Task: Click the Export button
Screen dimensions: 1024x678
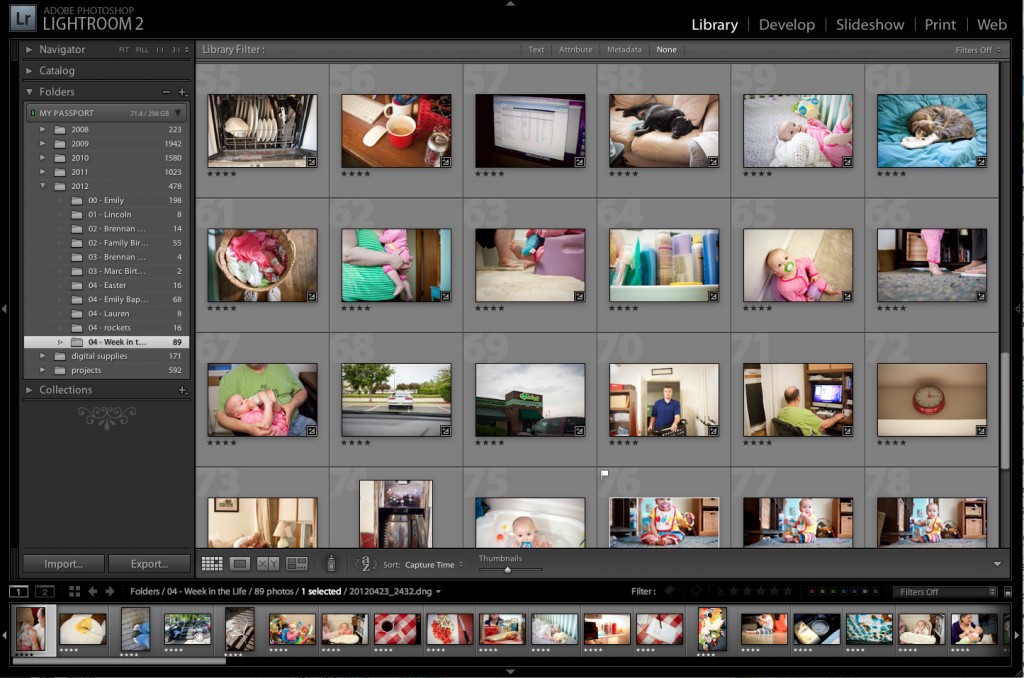Action: click(x=149, y=563)
